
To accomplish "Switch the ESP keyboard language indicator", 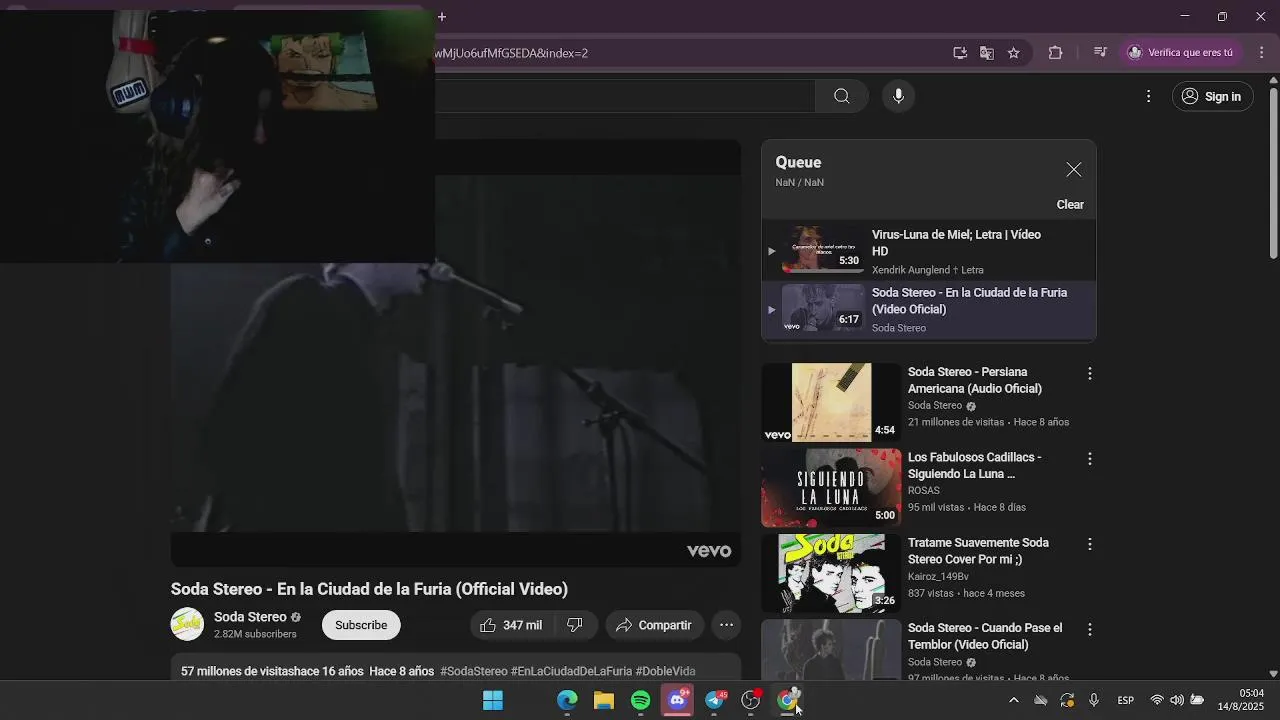I will (1126, 700).
